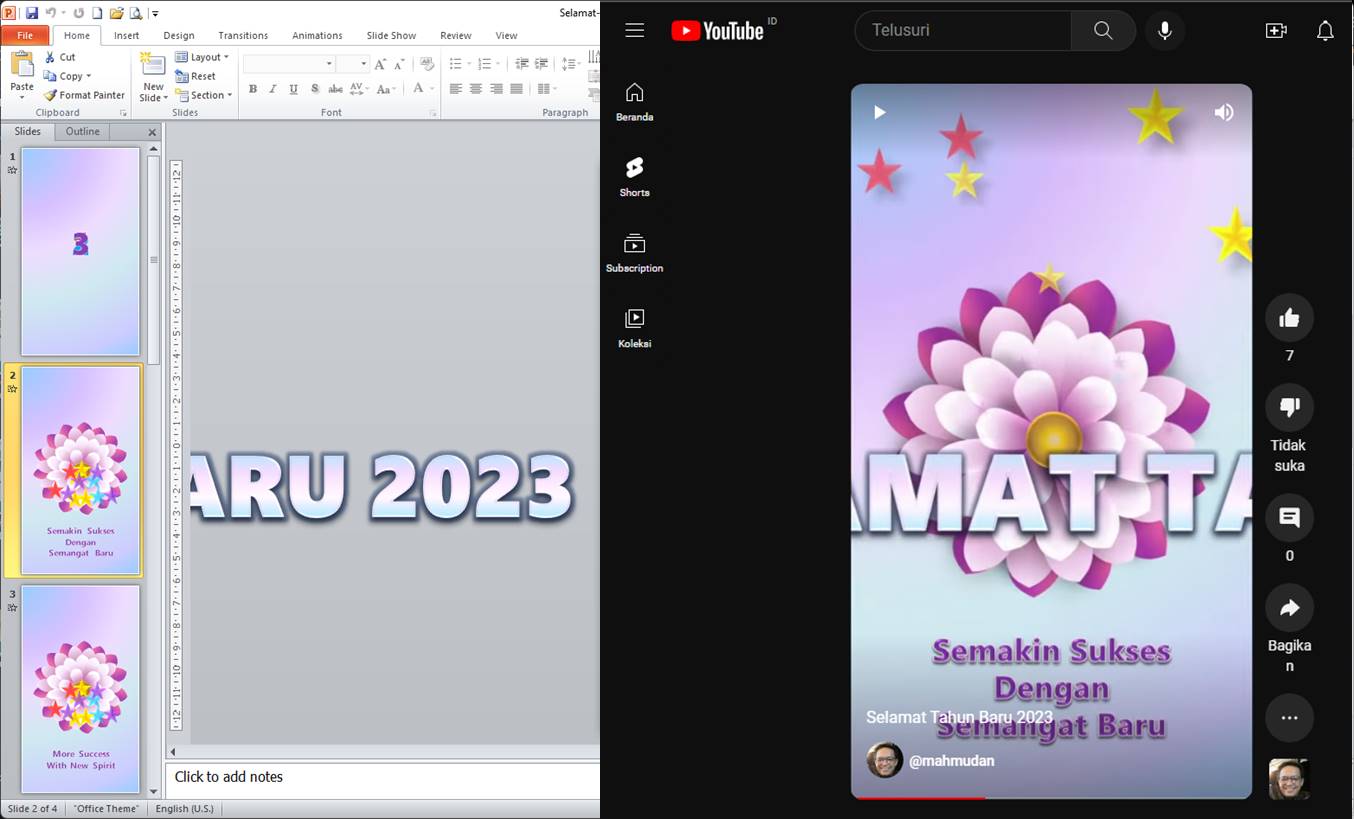The height and width of the screenshot is (819, 1354).
Task: Mute the video with the volume toggle
Action: coord(1223,112)
